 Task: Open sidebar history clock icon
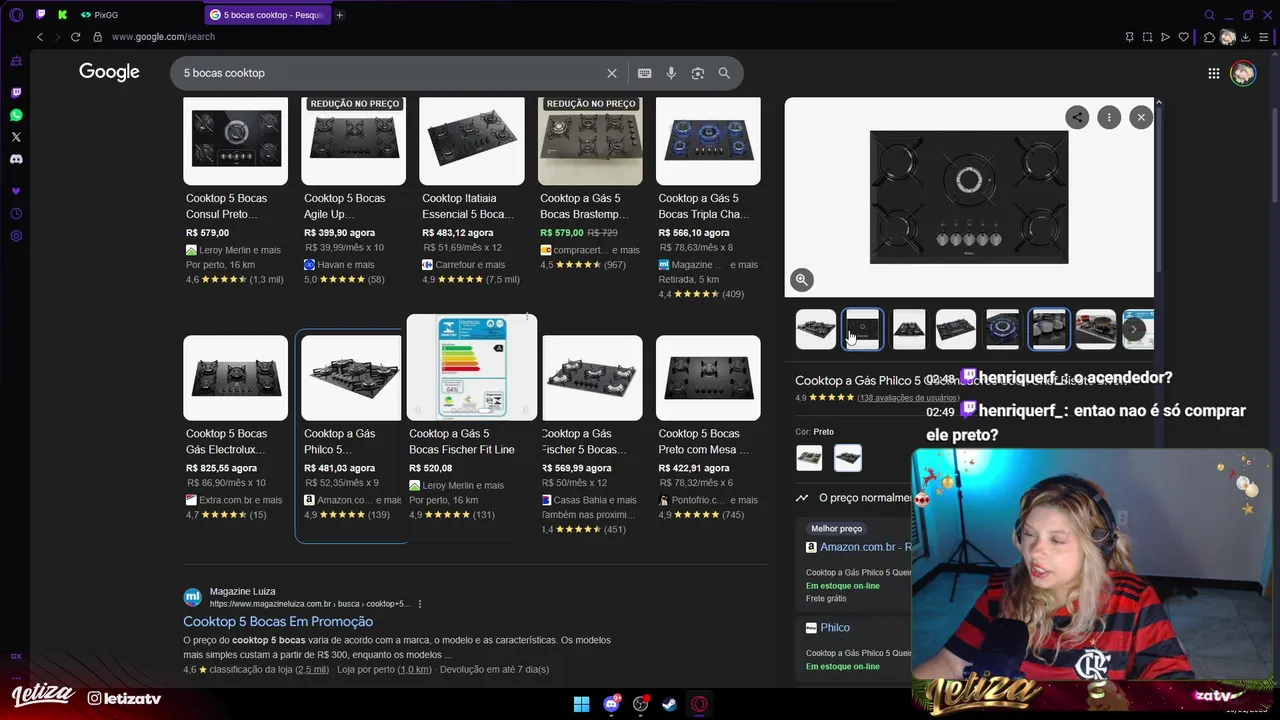pos(16,214)
